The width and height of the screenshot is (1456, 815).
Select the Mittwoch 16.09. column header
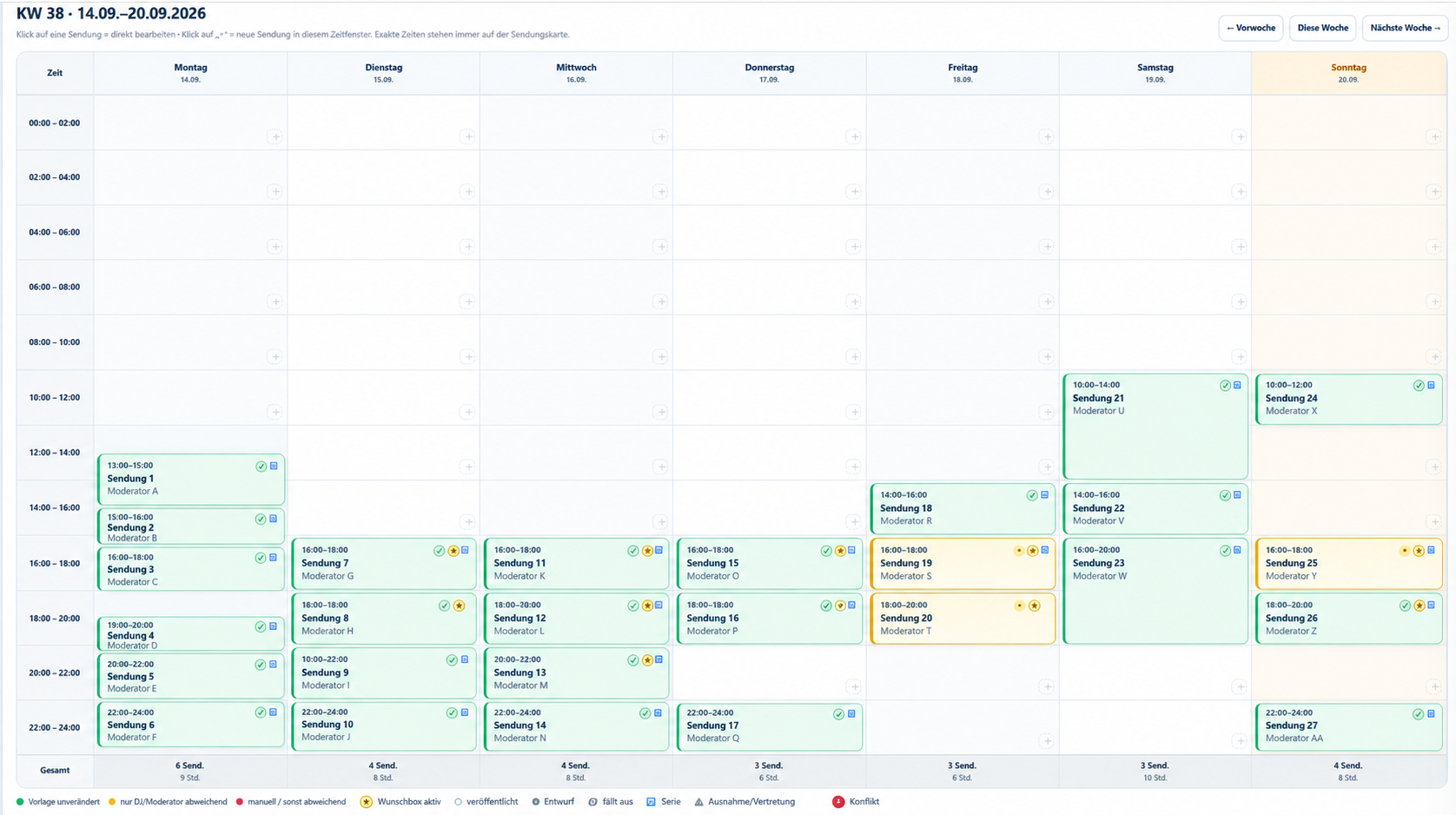(x=576, y=73)
